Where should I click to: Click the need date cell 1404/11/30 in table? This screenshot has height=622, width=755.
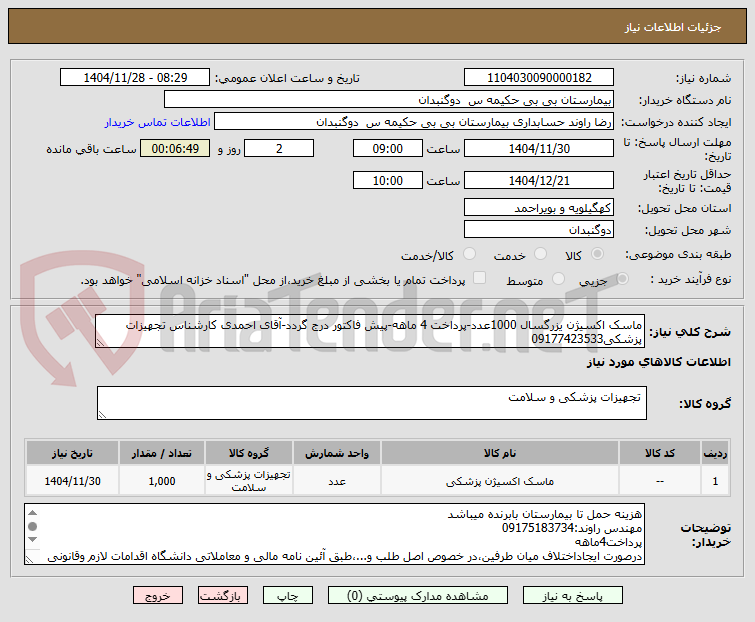pyautogui.click(x=72, y=481)
